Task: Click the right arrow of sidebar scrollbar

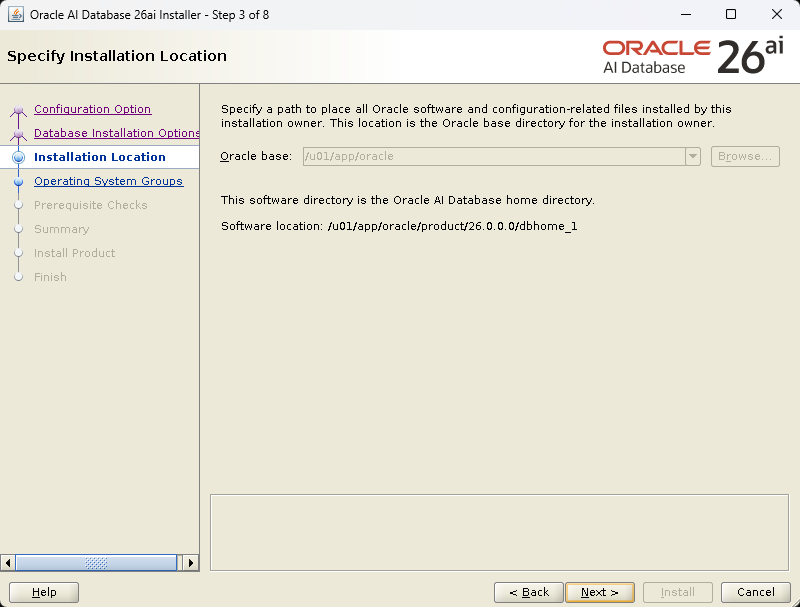Action: (x=191, y=563)
